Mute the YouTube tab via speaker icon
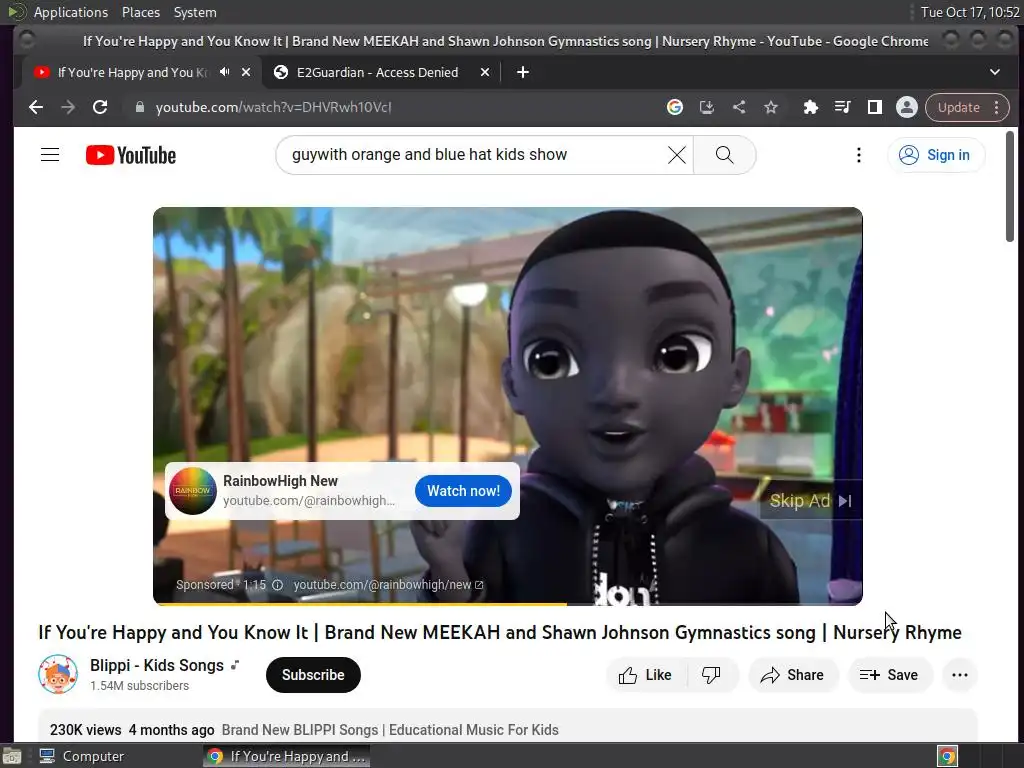Screen dimensions: 1024x768 225,72
